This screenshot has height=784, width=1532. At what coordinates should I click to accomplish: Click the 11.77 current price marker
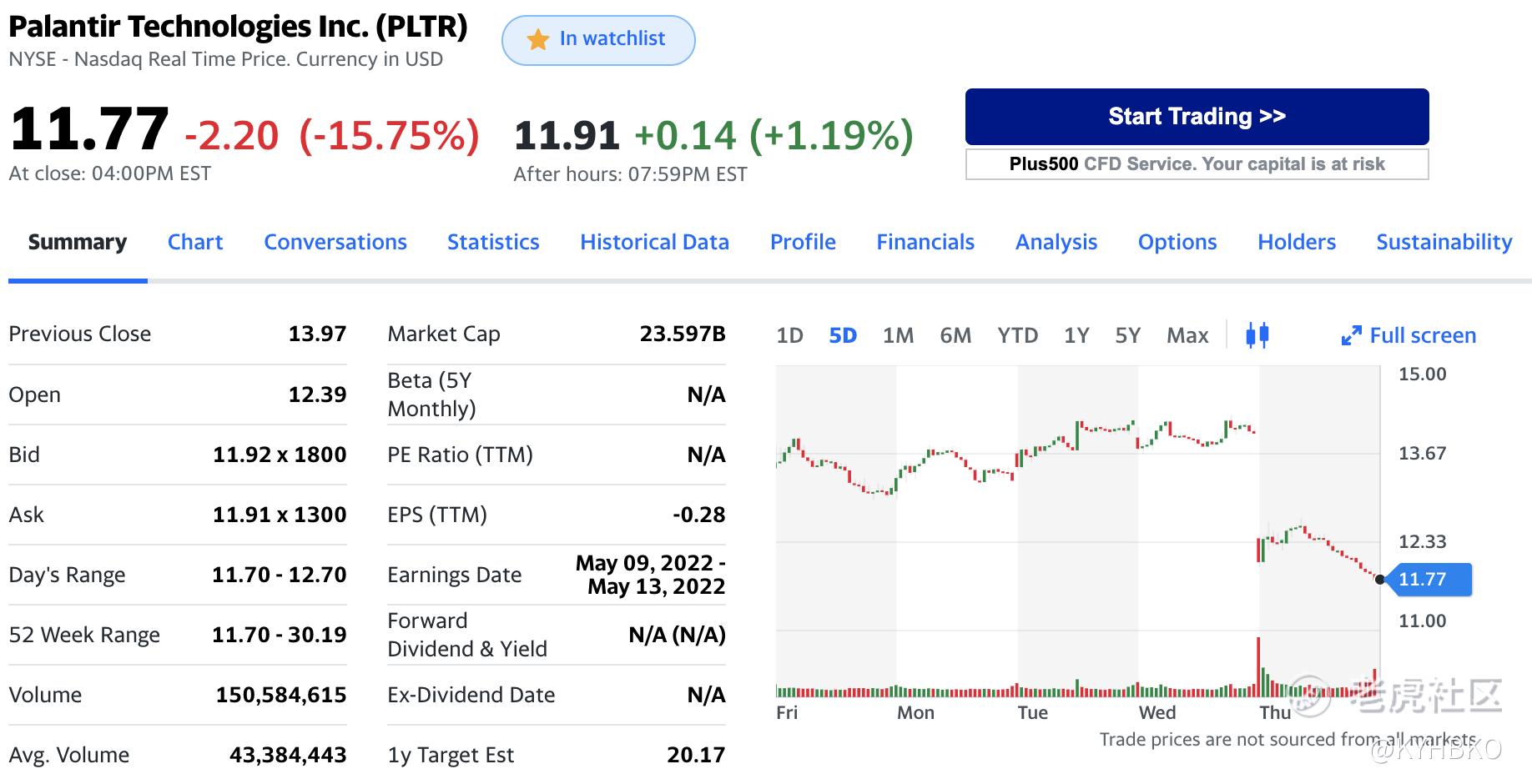1425,580
